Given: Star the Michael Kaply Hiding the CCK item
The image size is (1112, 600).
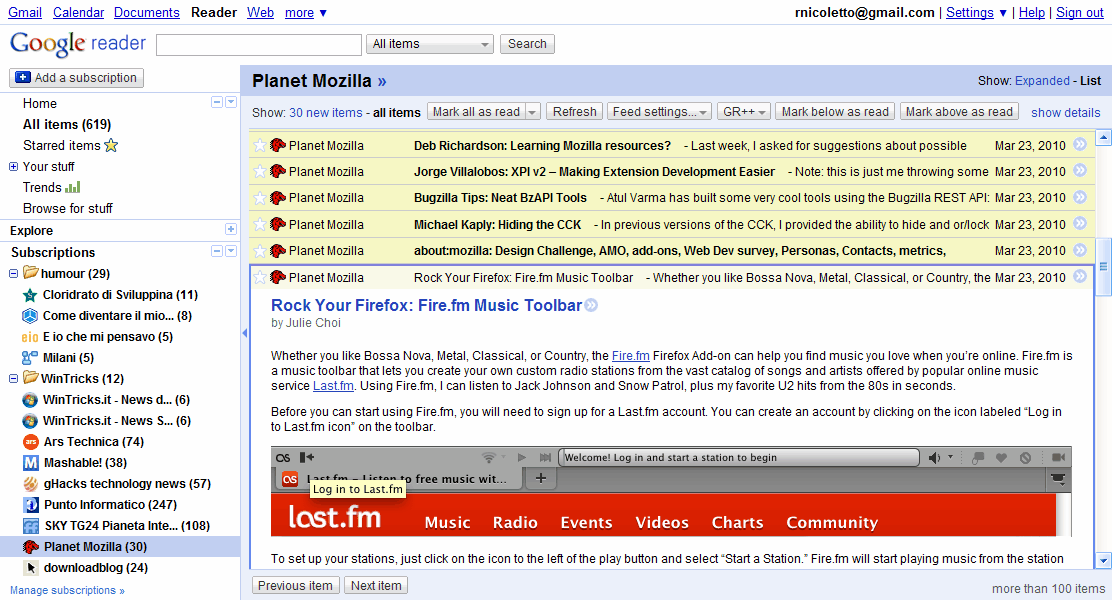Looking at the screenshot, I should pos(260,225).
